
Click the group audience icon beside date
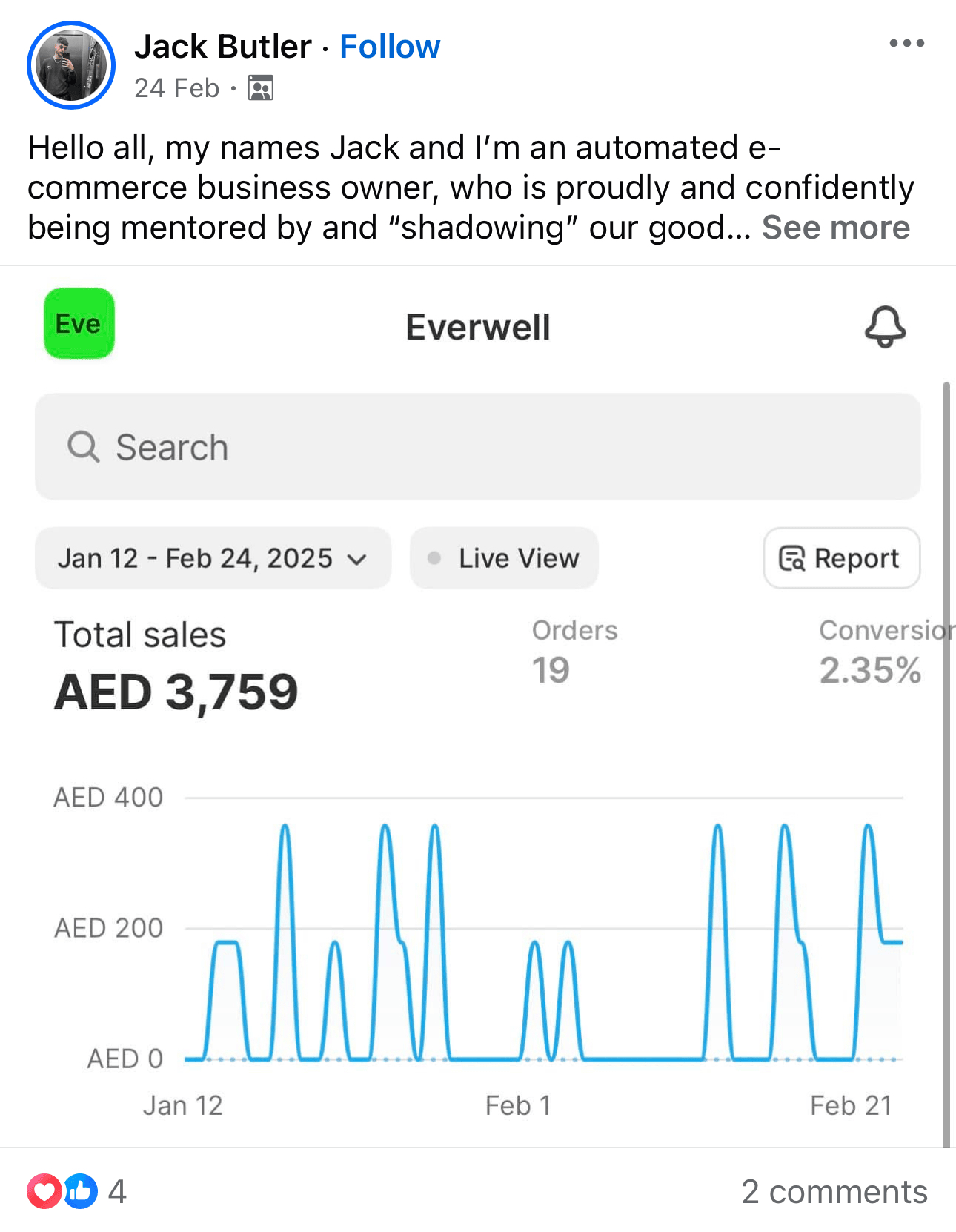[x=260, y=88]
